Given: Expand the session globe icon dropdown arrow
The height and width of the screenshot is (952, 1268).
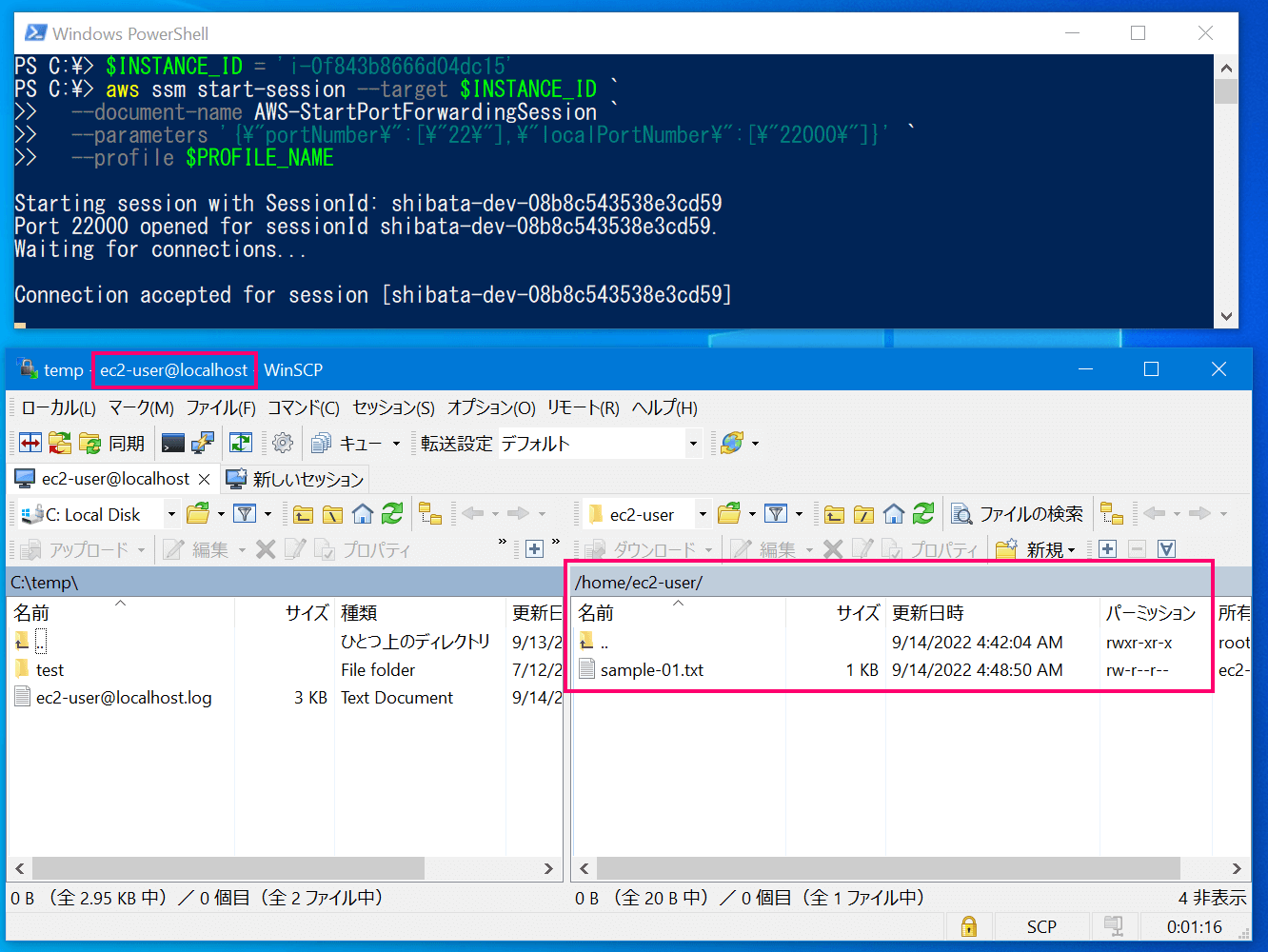Looking at the screenshot, I should [x=756, y=443].
